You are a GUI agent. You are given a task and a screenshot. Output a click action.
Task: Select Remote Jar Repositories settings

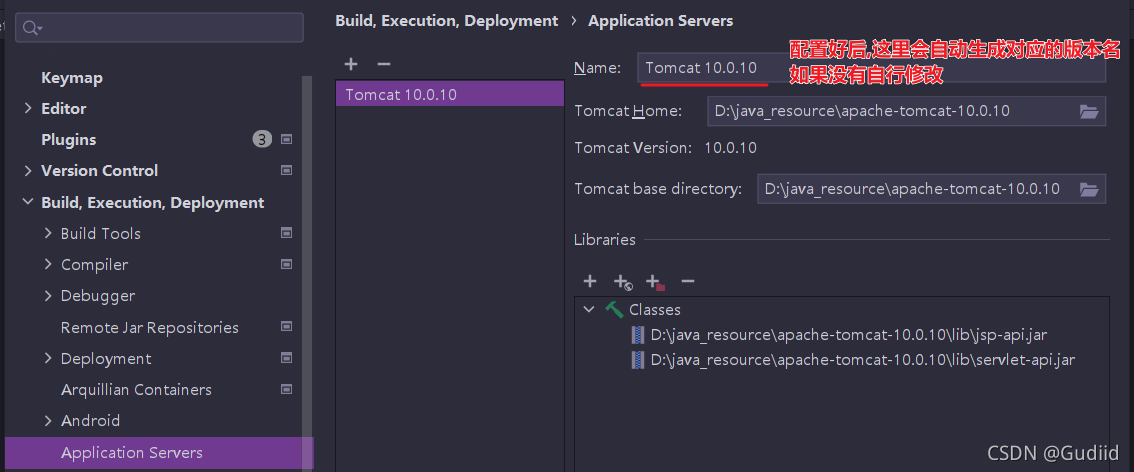pos(150,327)
